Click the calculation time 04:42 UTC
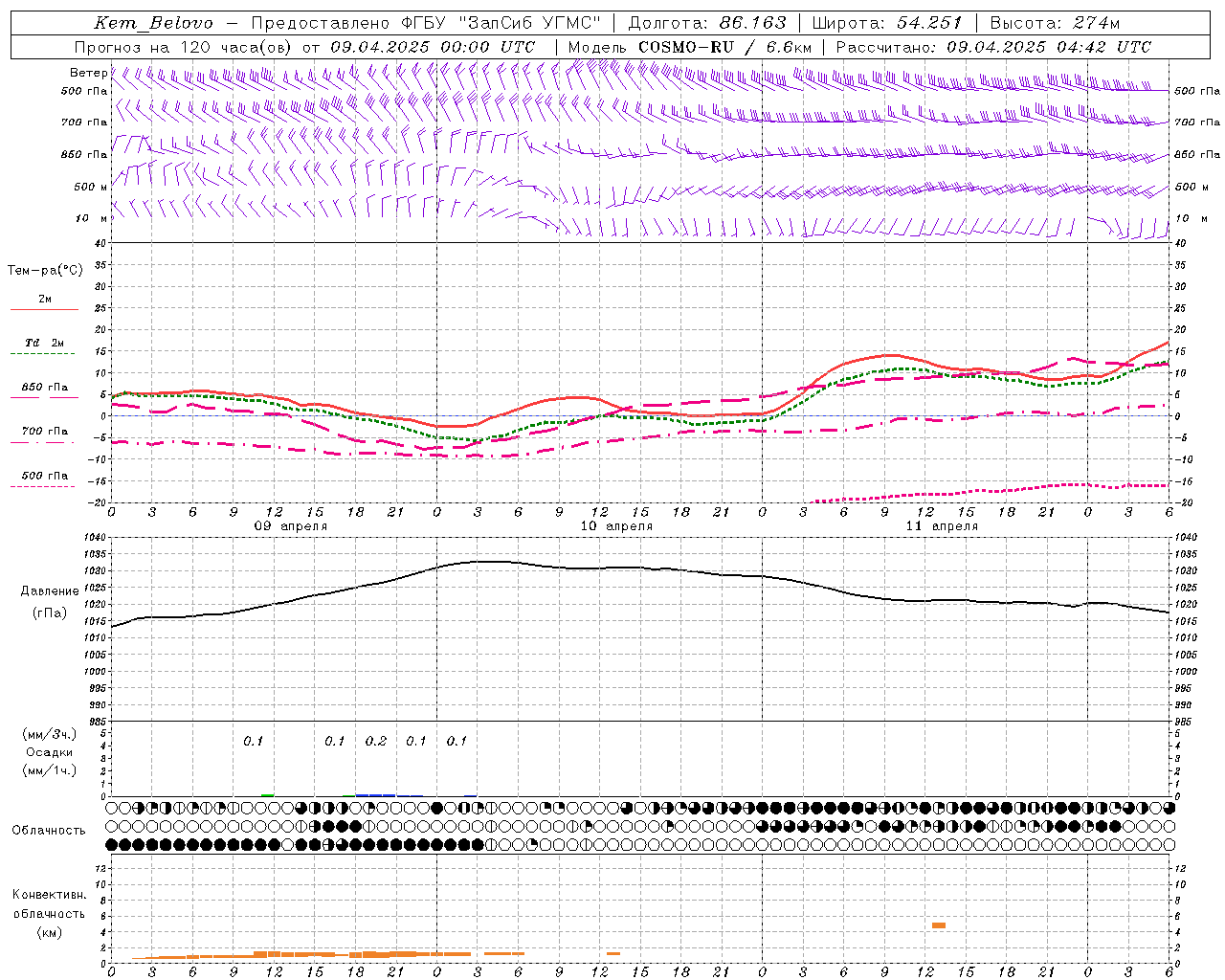The height and width of the screenshot is (980, 1225). tap(1103, 47)
